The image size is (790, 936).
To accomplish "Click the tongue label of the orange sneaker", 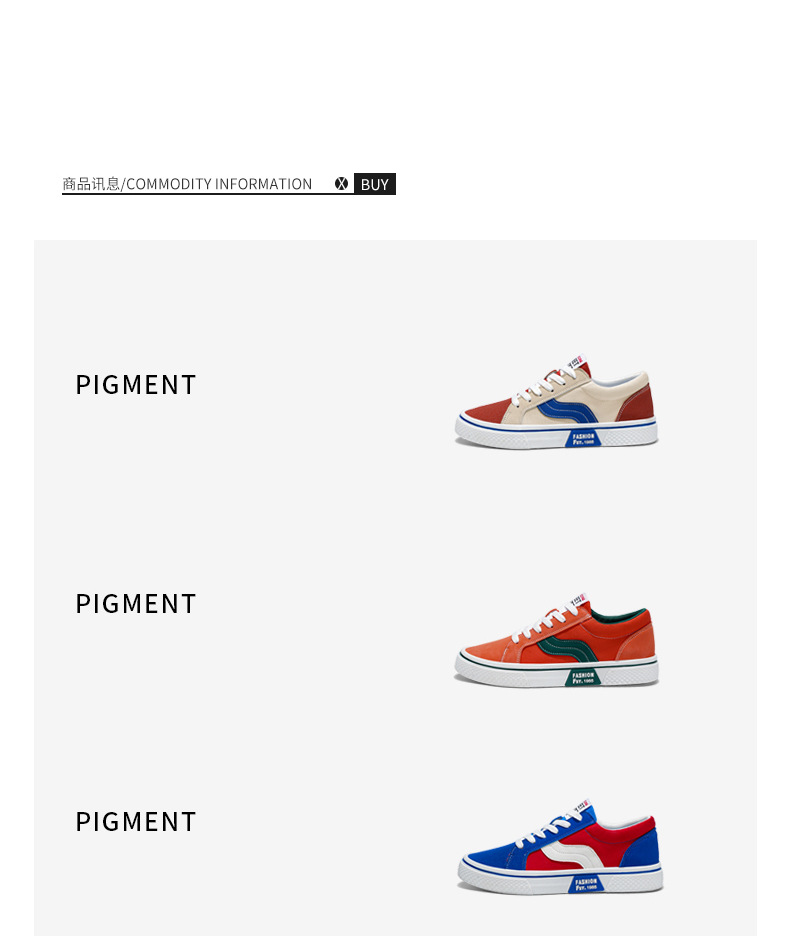I will pos(578,599).
